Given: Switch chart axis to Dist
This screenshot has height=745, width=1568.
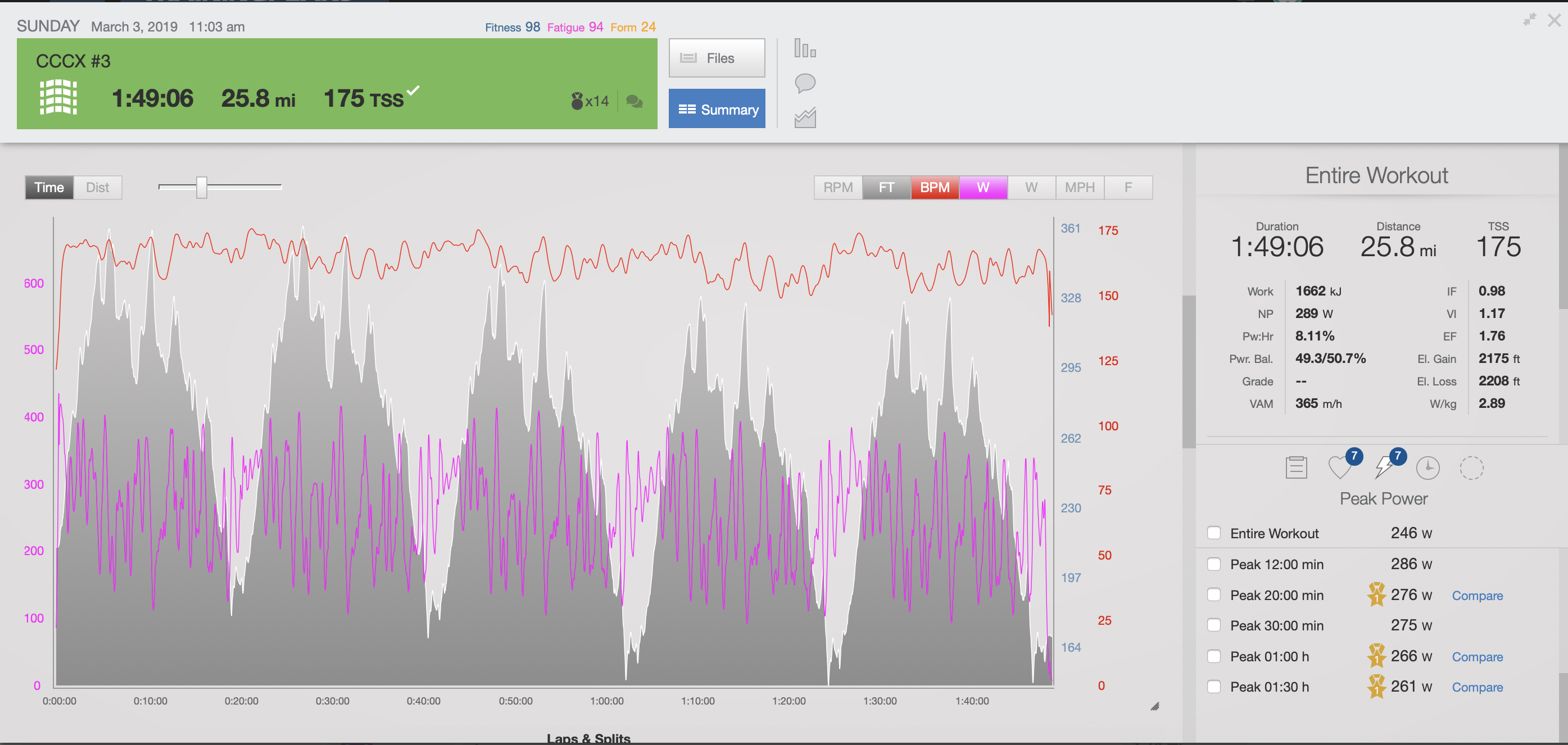Looking at the screenshot, I should (97, 188).
